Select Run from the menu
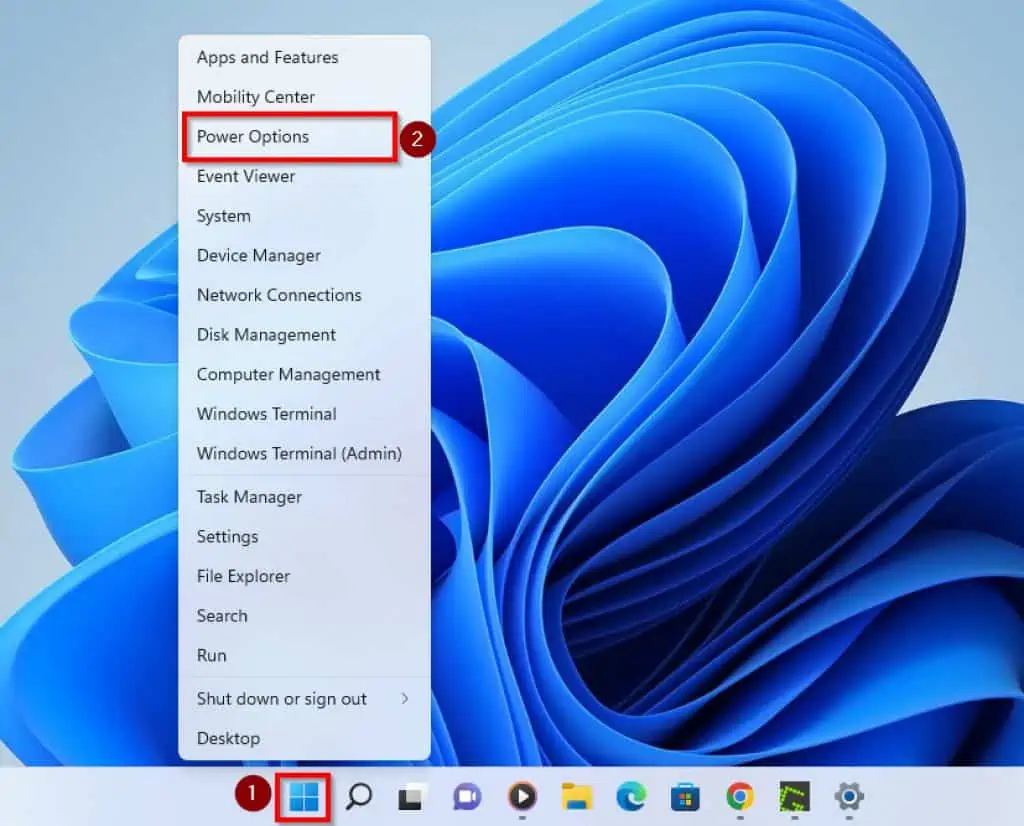 click(x=211, y=655)
